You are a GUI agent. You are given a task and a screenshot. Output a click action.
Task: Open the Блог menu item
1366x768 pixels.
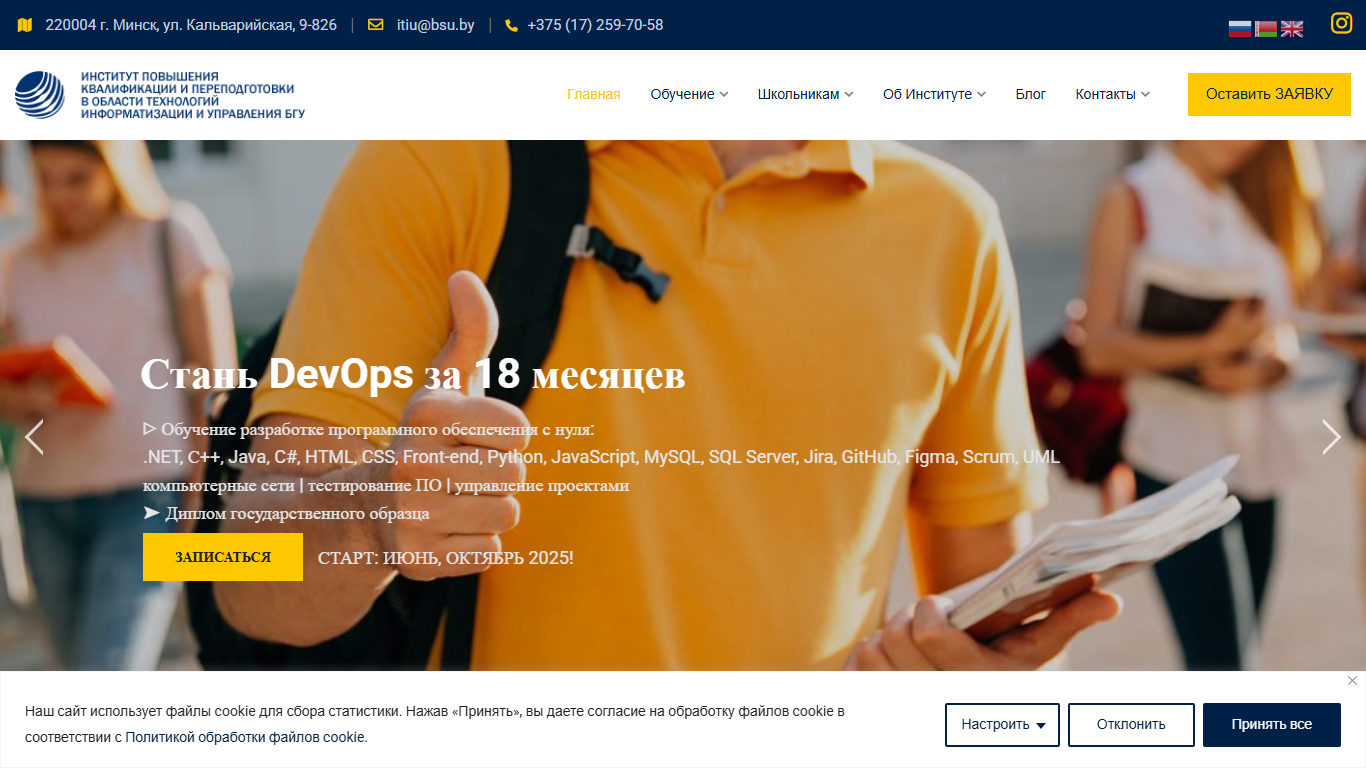(1031, 94)
